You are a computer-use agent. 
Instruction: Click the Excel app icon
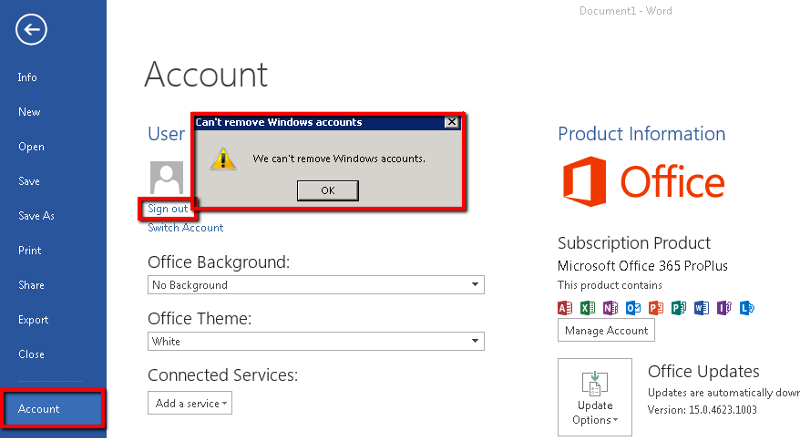click(x=588, y=308)
